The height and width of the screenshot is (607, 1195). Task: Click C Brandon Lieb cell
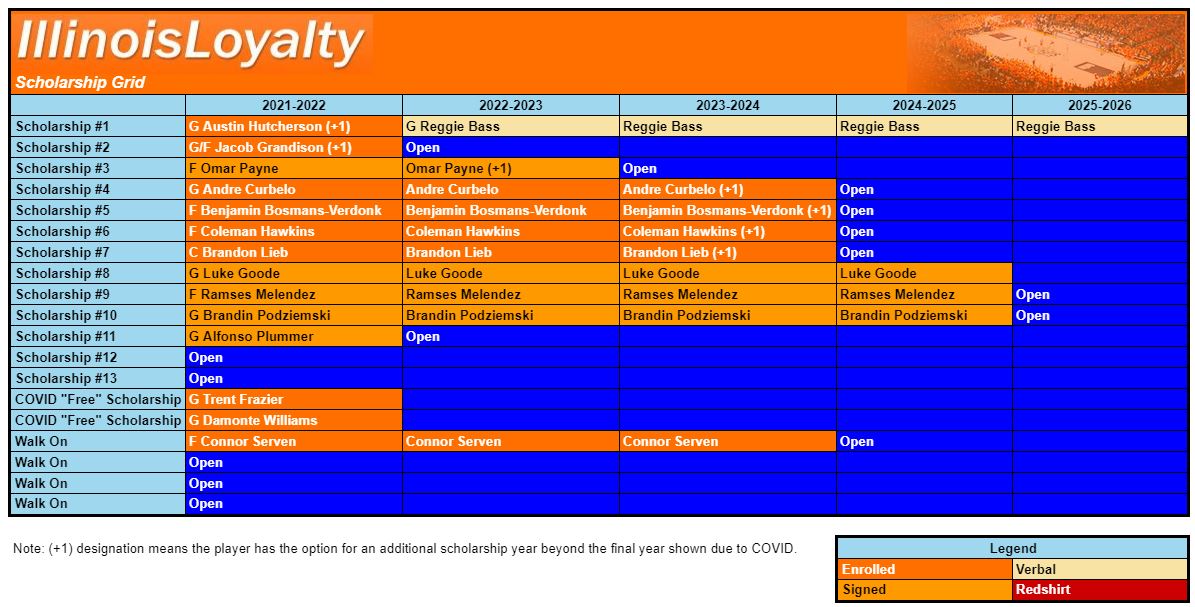click(x=294, y=252)
